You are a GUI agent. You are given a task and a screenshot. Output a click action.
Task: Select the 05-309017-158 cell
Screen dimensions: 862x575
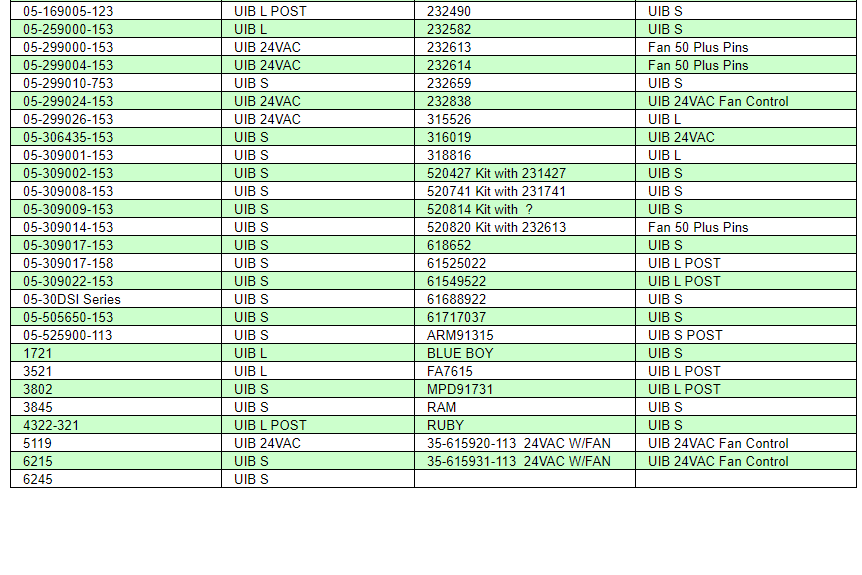coord(68,264)
